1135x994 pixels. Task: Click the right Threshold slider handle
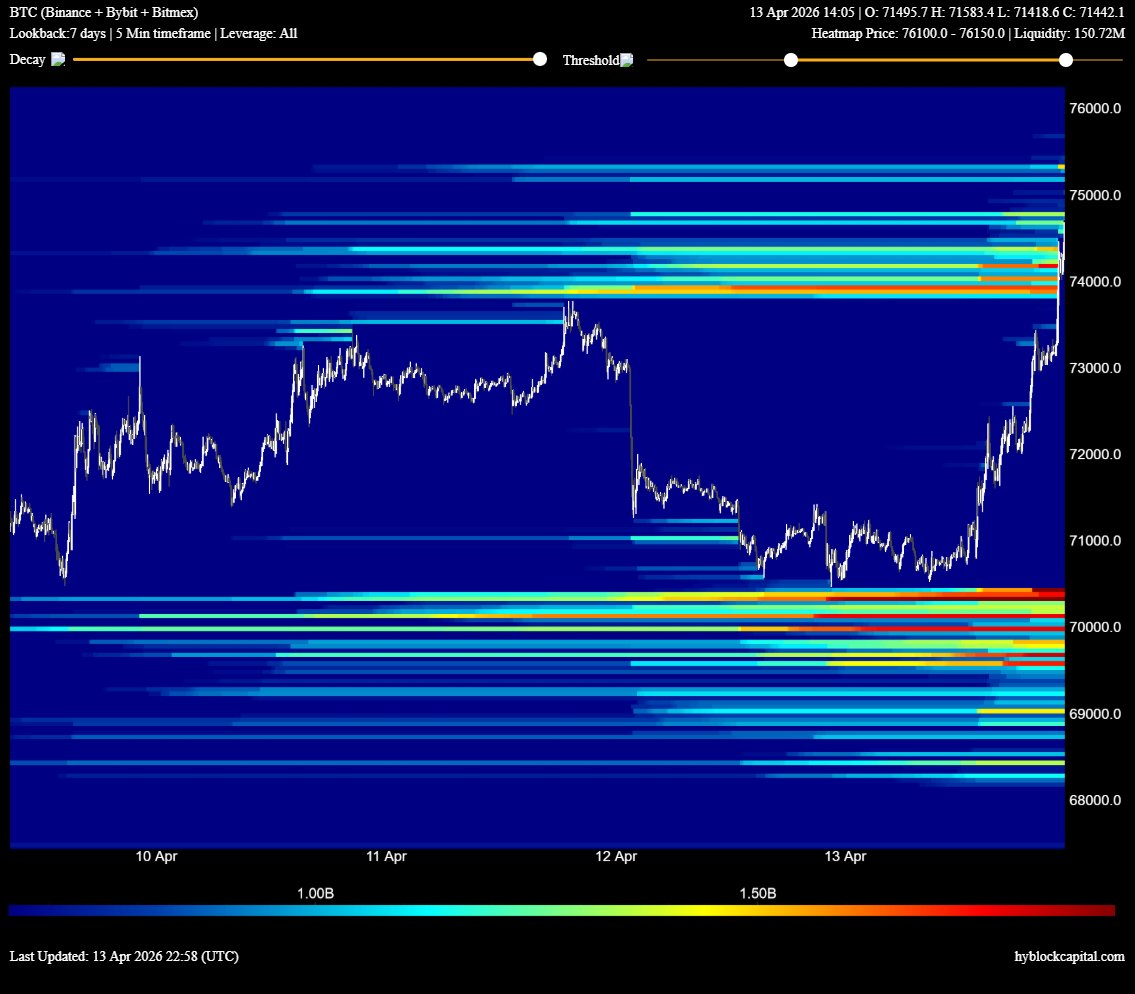point(1066,60)
